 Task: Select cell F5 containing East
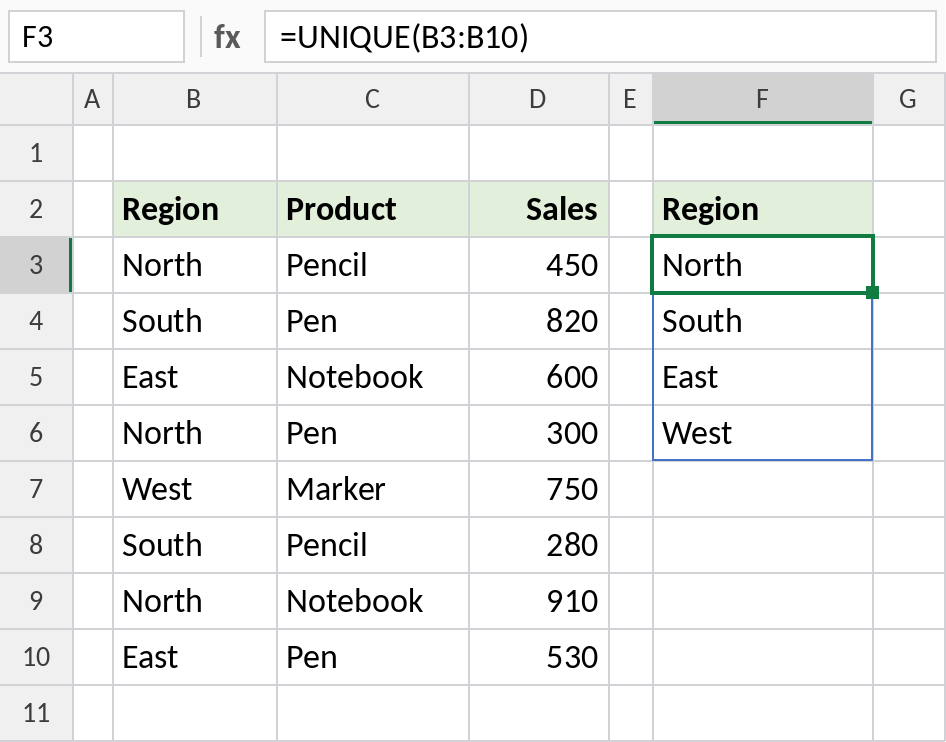(763, 377)
